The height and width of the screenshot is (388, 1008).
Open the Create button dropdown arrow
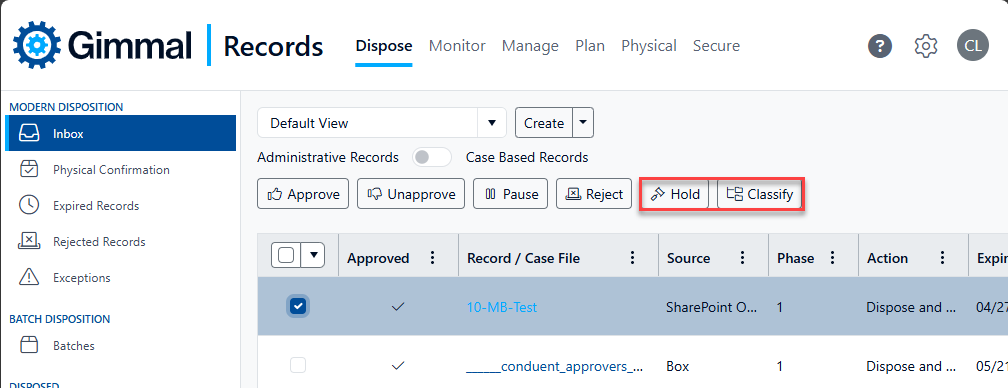(x=582, y=123)
